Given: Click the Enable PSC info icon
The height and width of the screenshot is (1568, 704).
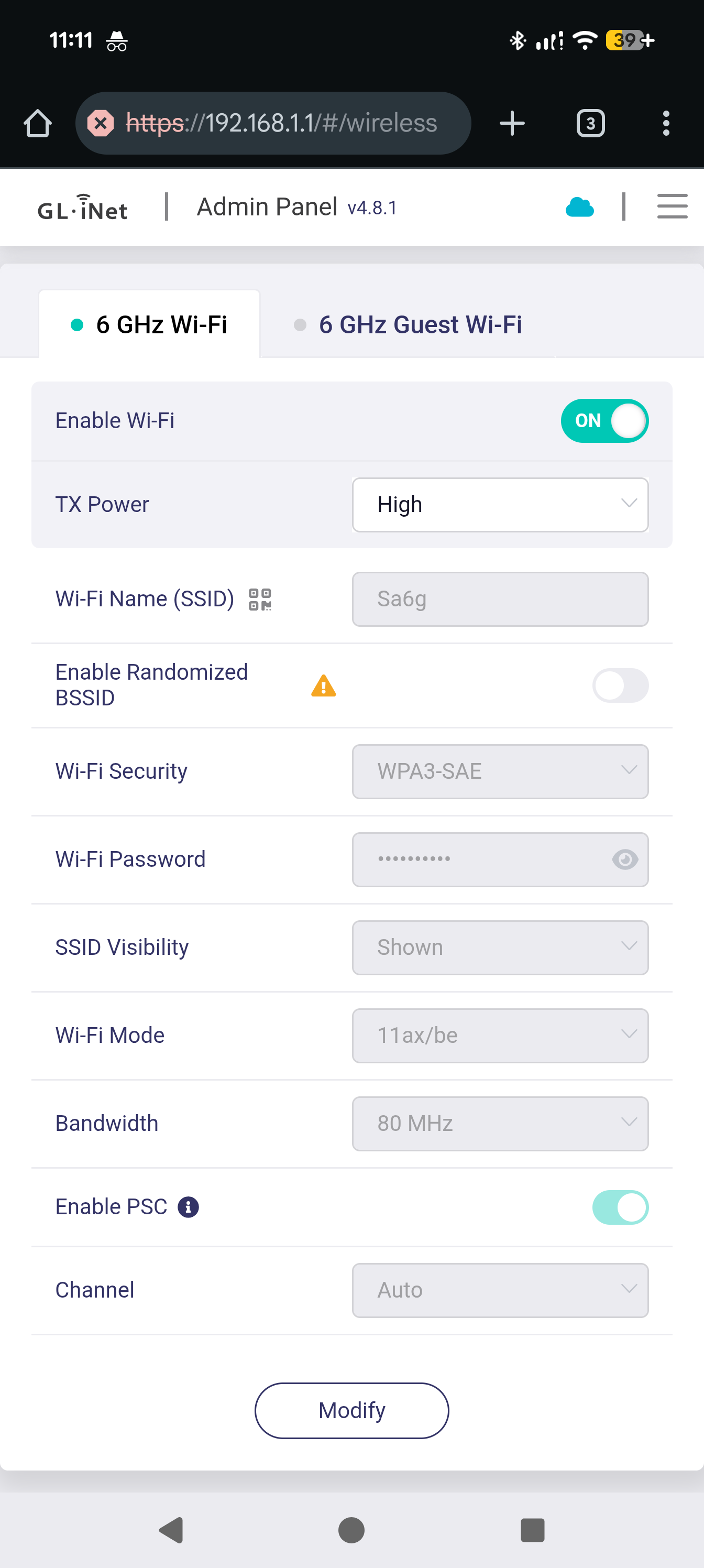Looking at the screenshot, I should tap(188, 1207).
